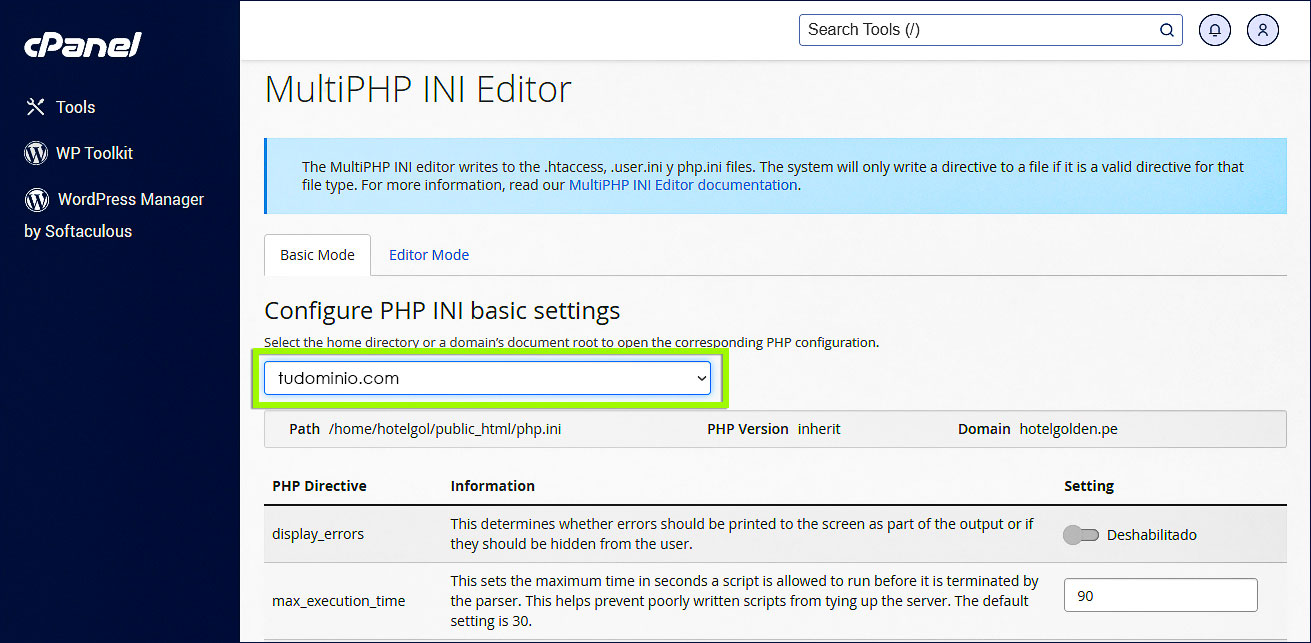Click the cPanel logo
The width and height of the screenshot is (1311, 643).
(81, 44)
